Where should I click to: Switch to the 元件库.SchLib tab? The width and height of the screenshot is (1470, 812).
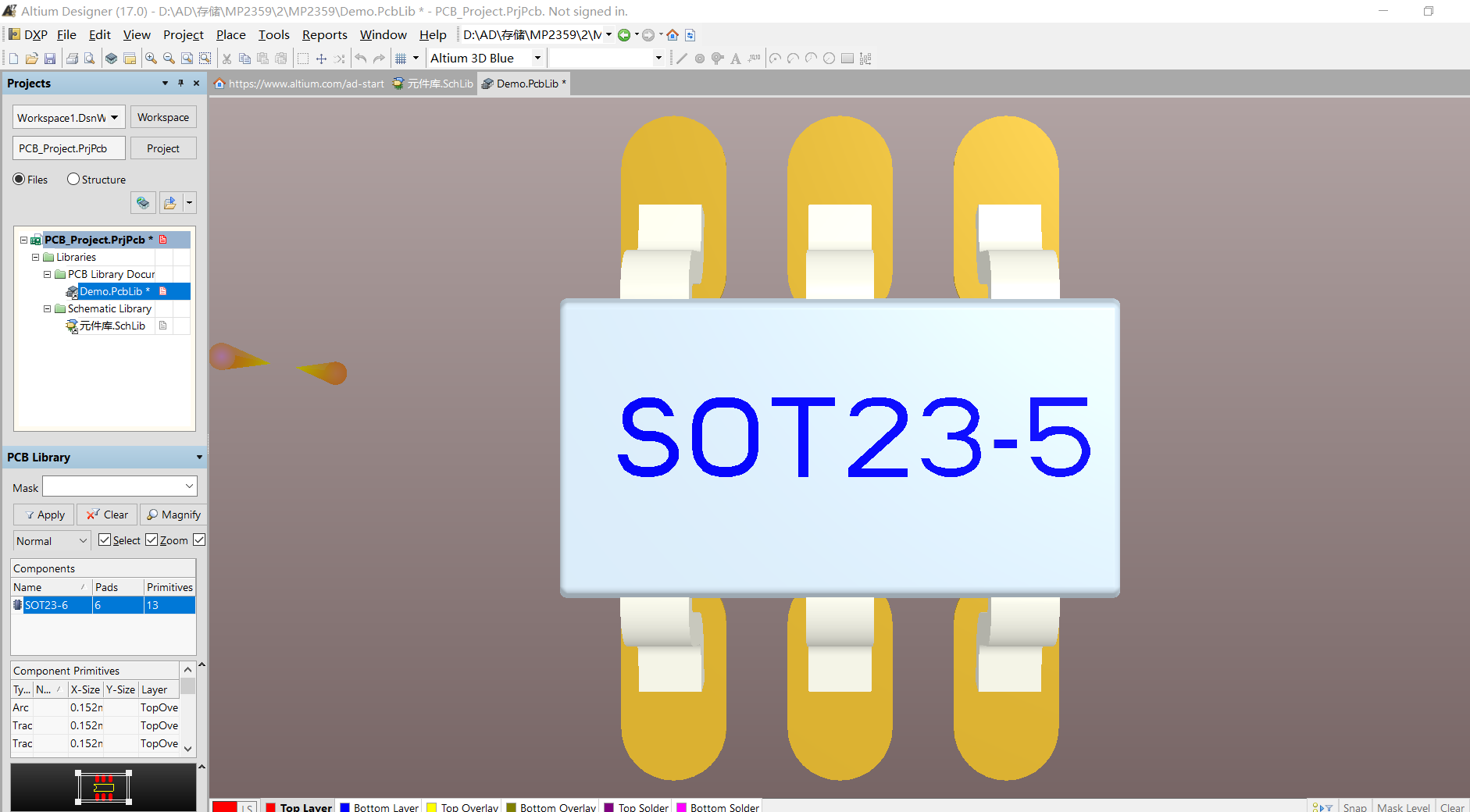click(434, 84)
